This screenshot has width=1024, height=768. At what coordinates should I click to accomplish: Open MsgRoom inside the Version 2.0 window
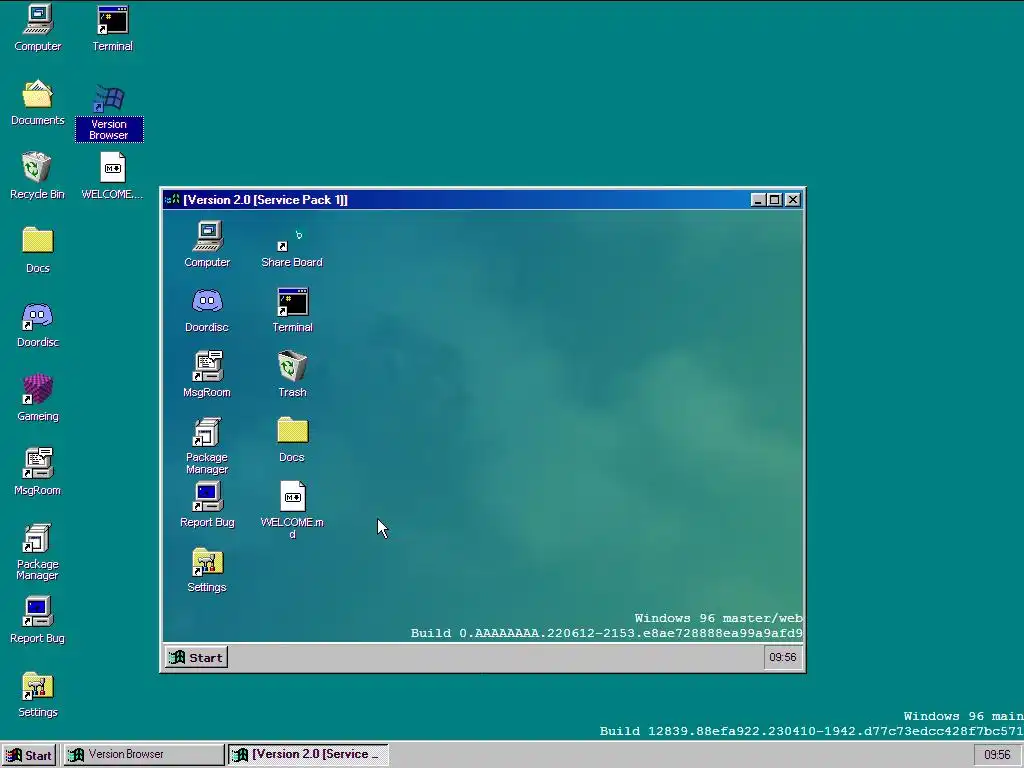207,374
